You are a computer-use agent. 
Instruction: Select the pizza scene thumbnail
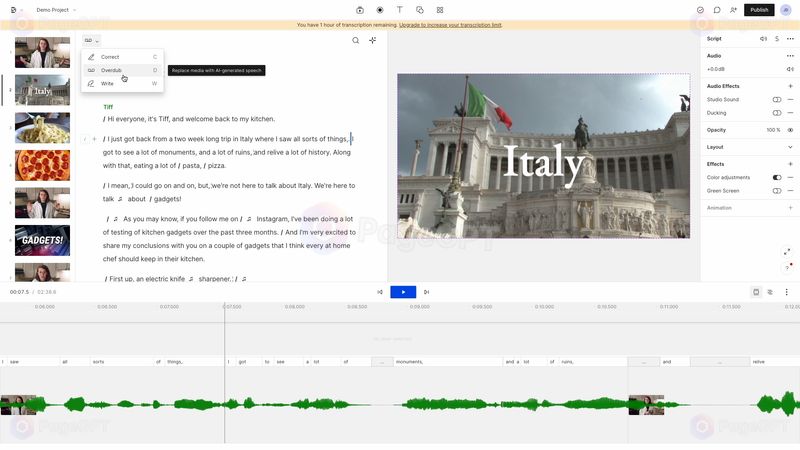[x=42, y=165]
